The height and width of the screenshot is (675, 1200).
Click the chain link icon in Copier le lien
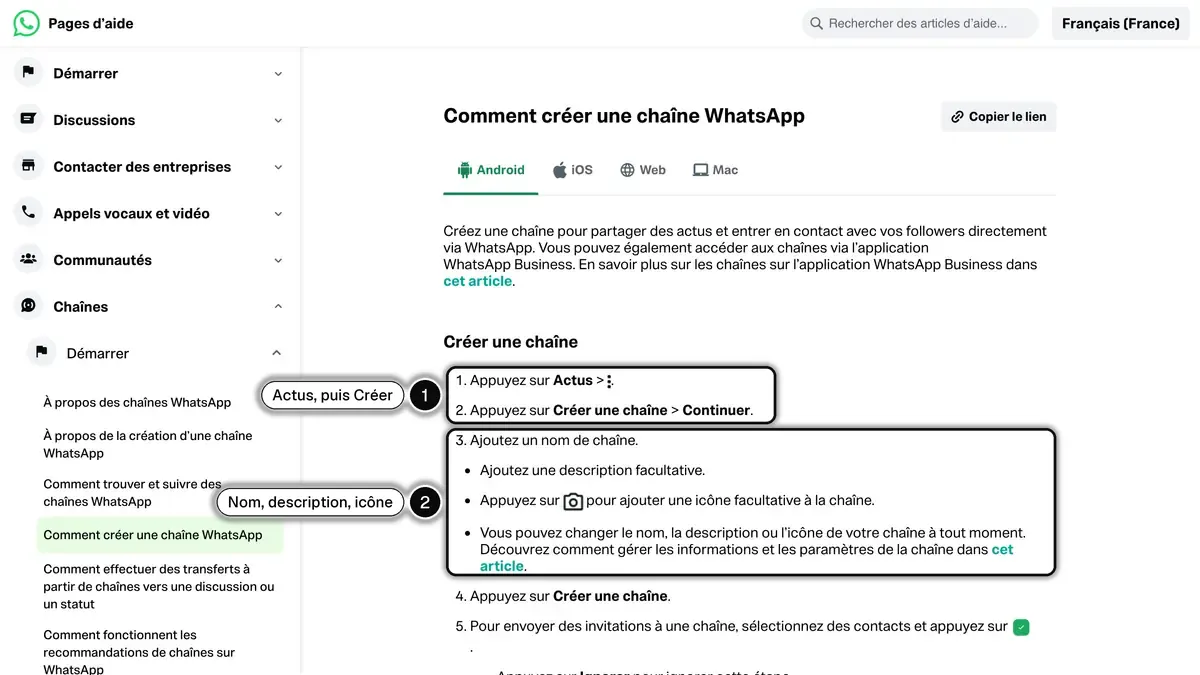[957, 117]
